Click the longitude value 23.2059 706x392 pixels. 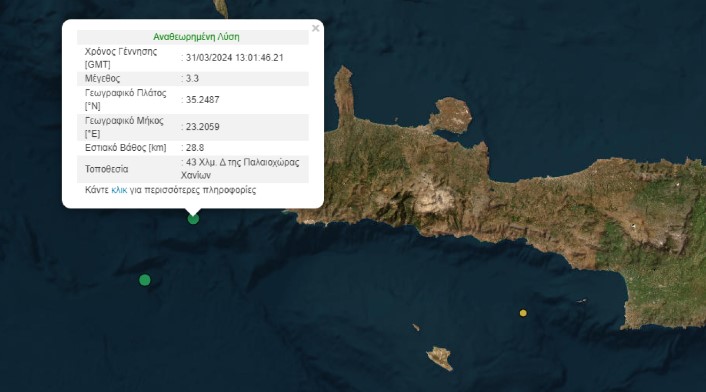(x=203, y=127)
